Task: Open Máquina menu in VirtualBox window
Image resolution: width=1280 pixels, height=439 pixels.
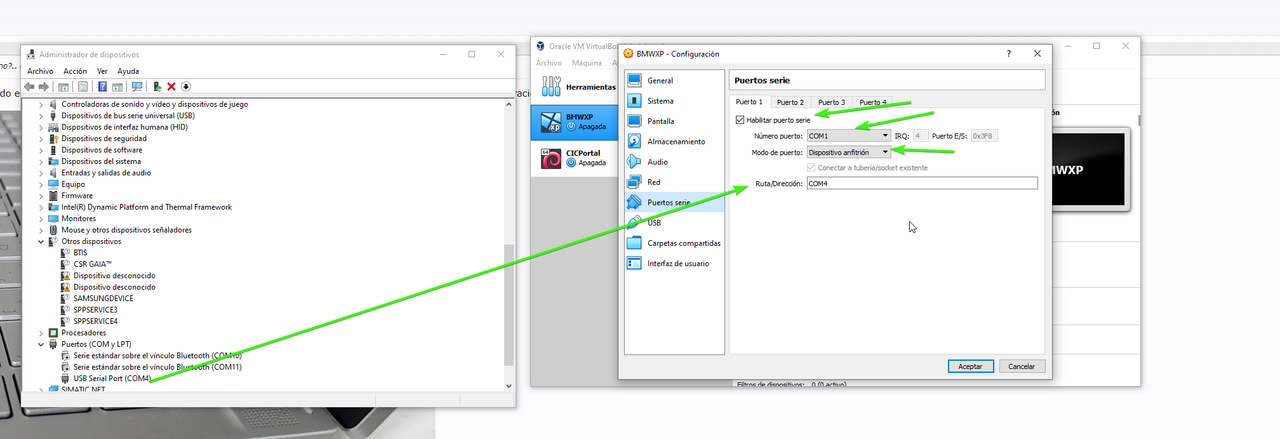Action: point(587,63)
